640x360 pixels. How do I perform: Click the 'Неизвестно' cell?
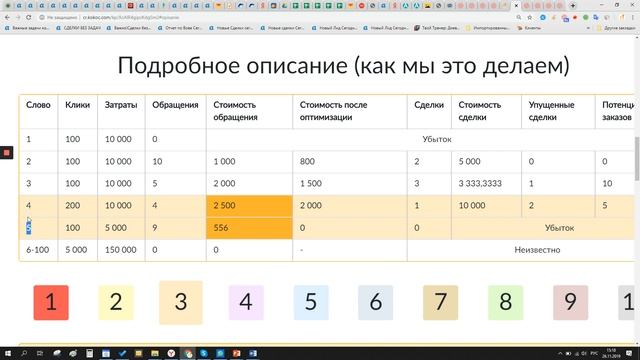point(537,250)
